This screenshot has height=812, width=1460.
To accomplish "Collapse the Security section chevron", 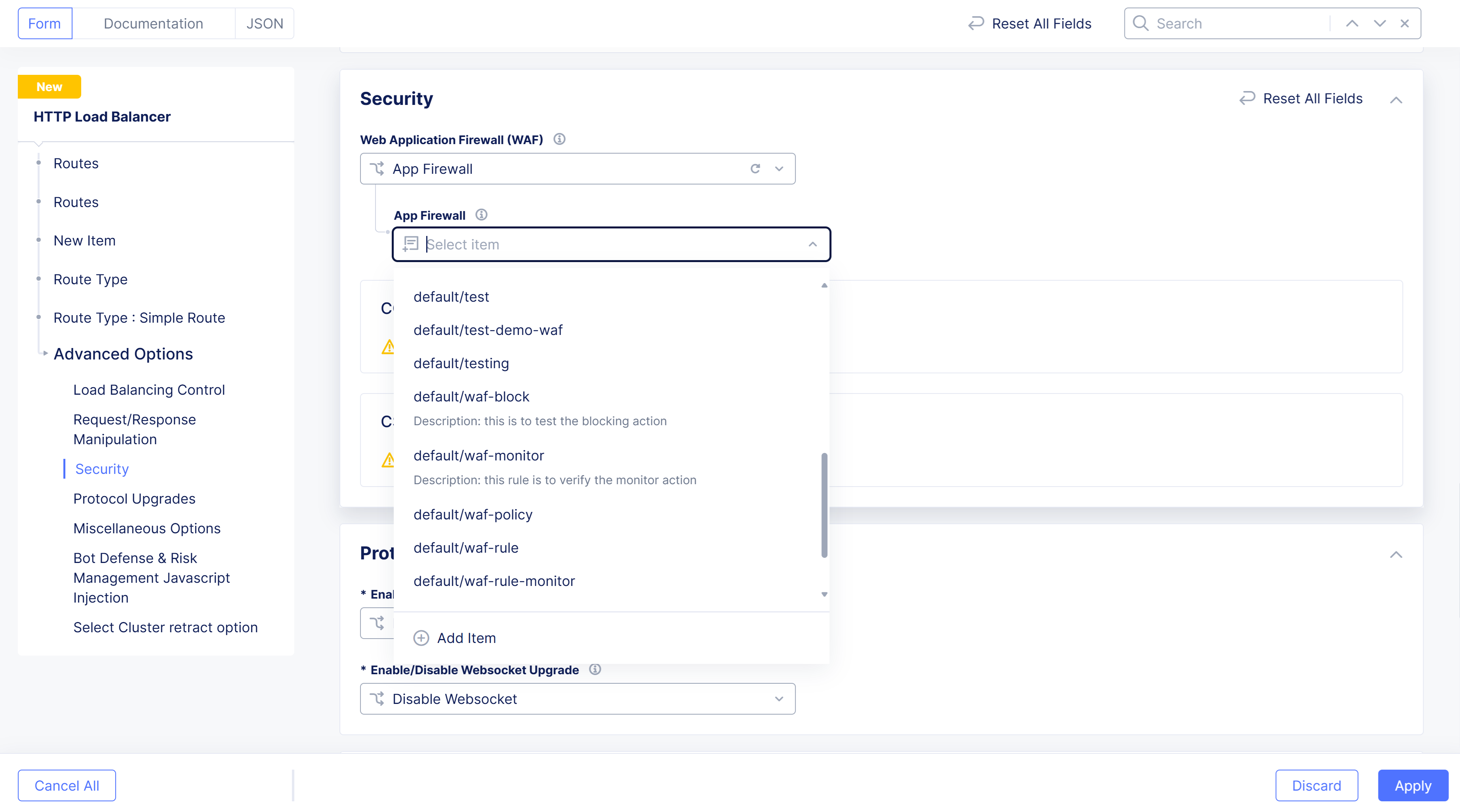I will click(x=1396, y=100).
